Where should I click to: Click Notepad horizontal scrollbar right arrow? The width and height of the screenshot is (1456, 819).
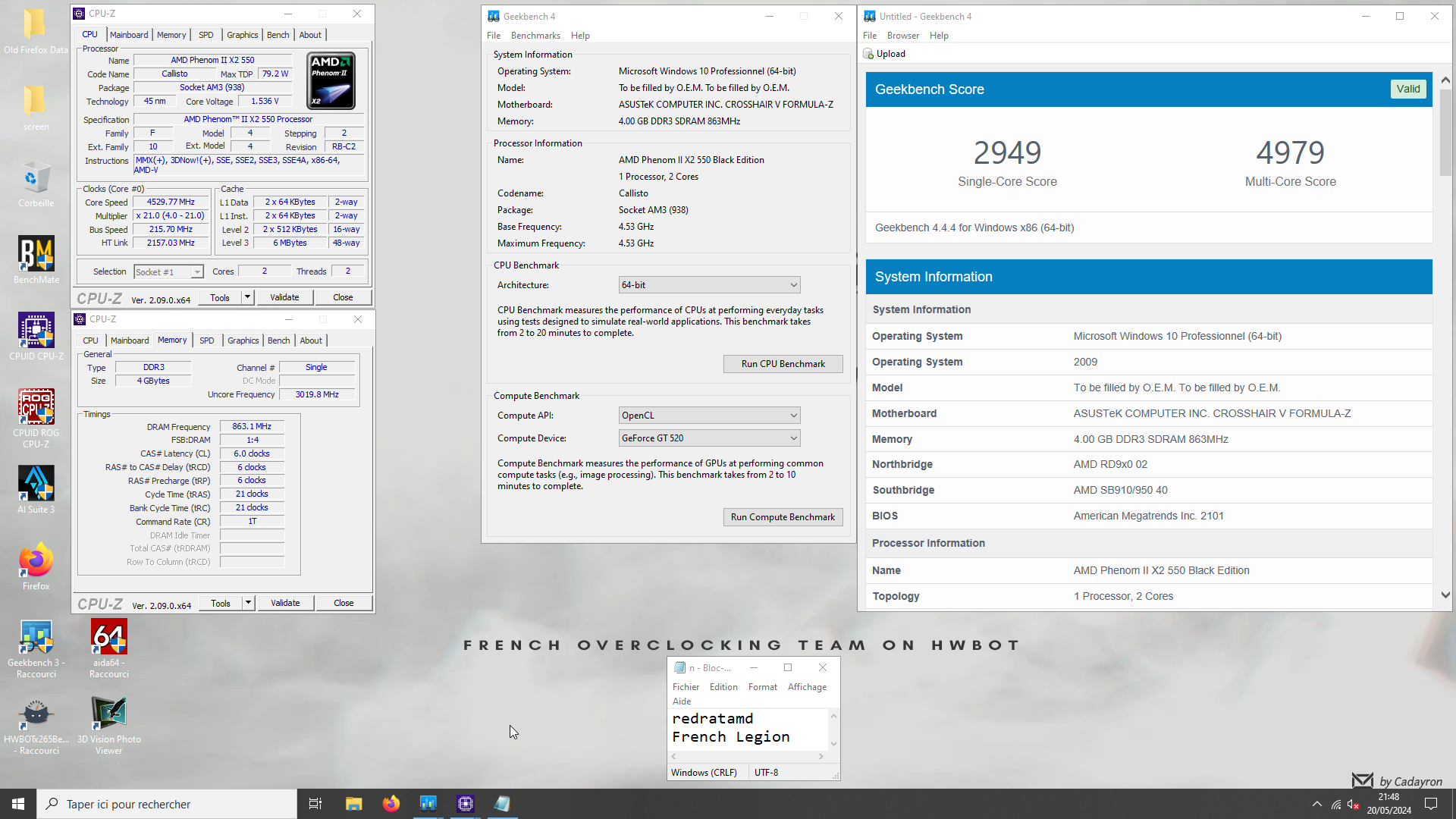(x=821, y=756)
